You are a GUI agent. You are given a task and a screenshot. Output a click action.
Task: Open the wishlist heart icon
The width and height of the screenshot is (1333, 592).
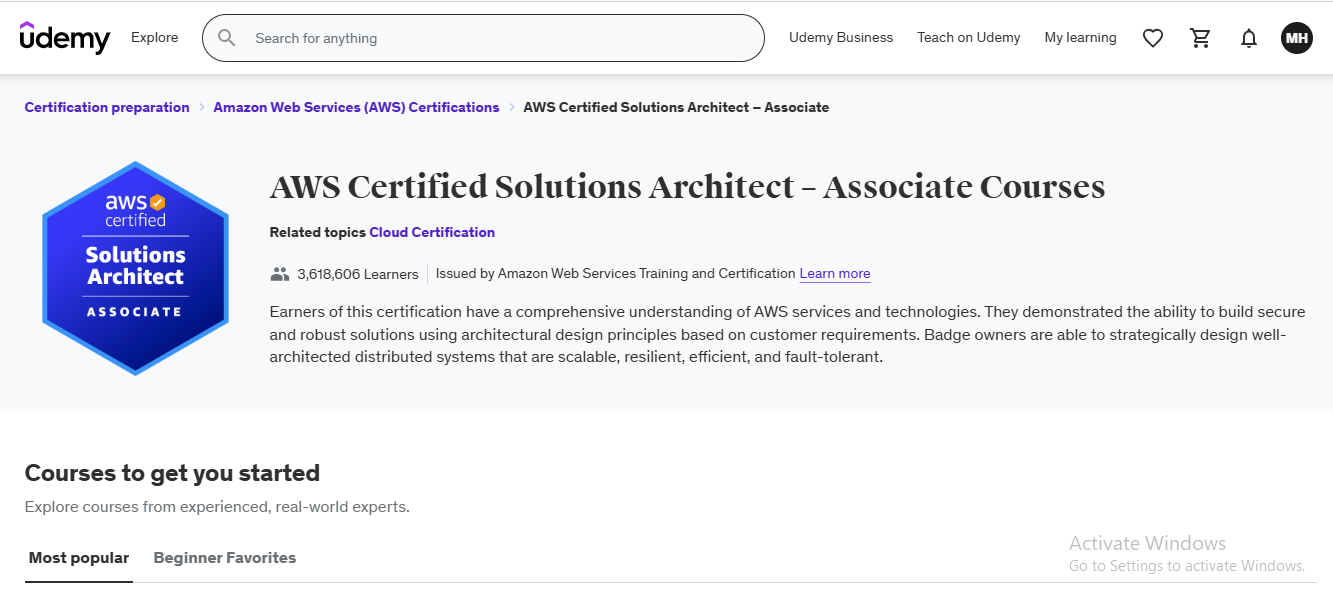coord(1153,38)
